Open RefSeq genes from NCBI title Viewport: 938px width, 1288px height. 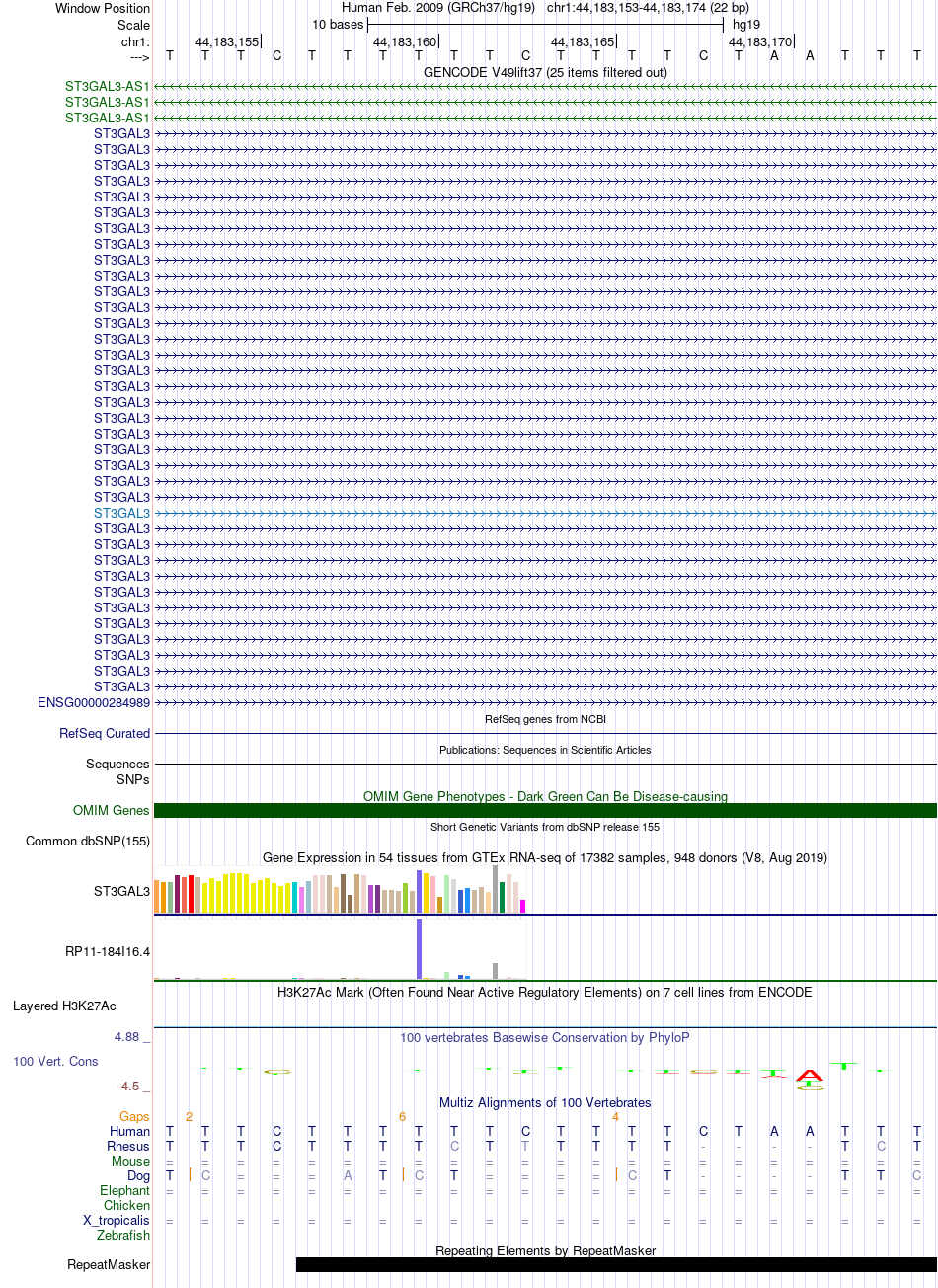545,719
